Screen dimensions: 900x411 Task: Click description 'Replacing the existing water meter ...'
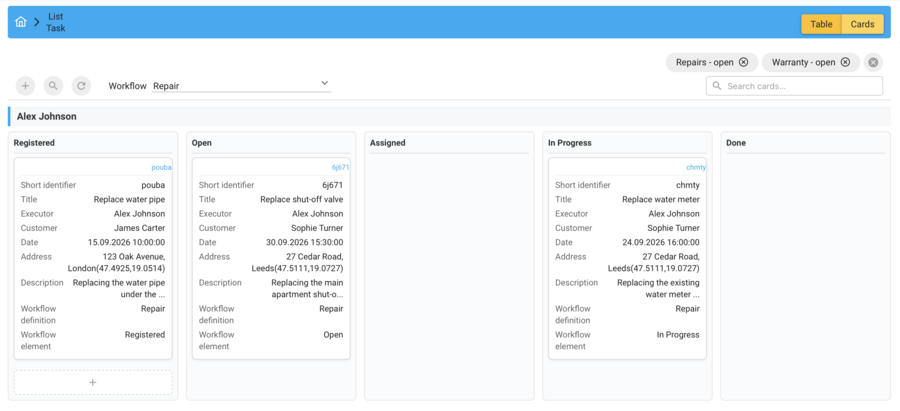(658, 288)
